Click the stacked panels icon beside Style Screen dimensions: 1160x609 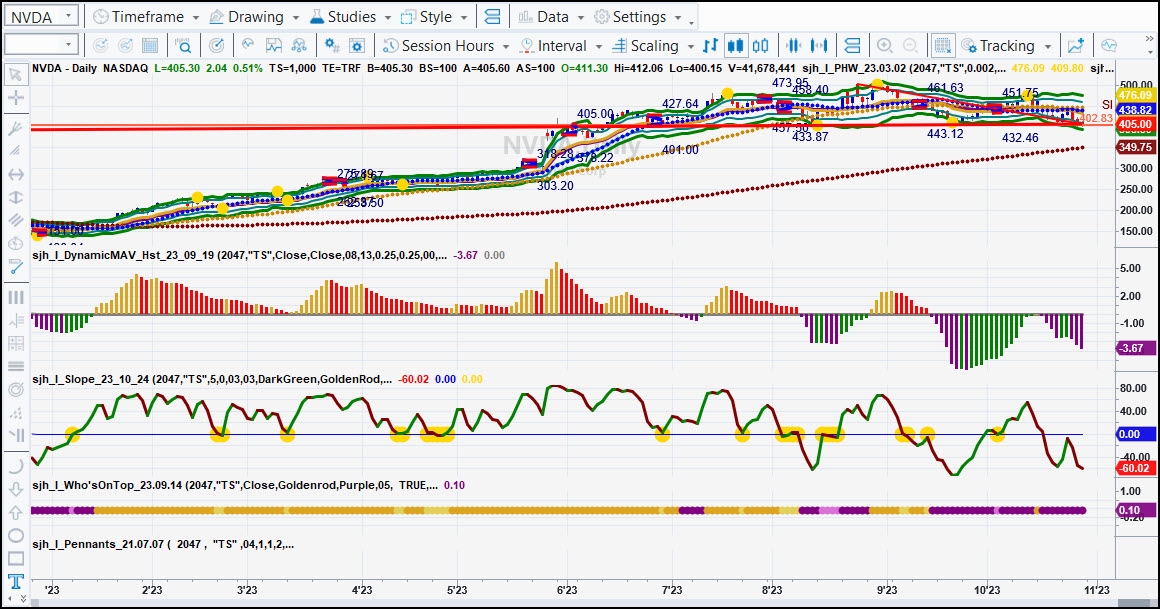point(492,16)
